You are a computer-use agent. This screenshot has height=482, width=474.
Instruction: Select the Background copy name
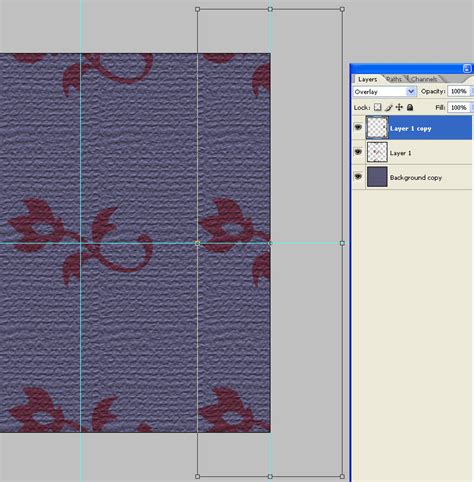tap(416, 178)
